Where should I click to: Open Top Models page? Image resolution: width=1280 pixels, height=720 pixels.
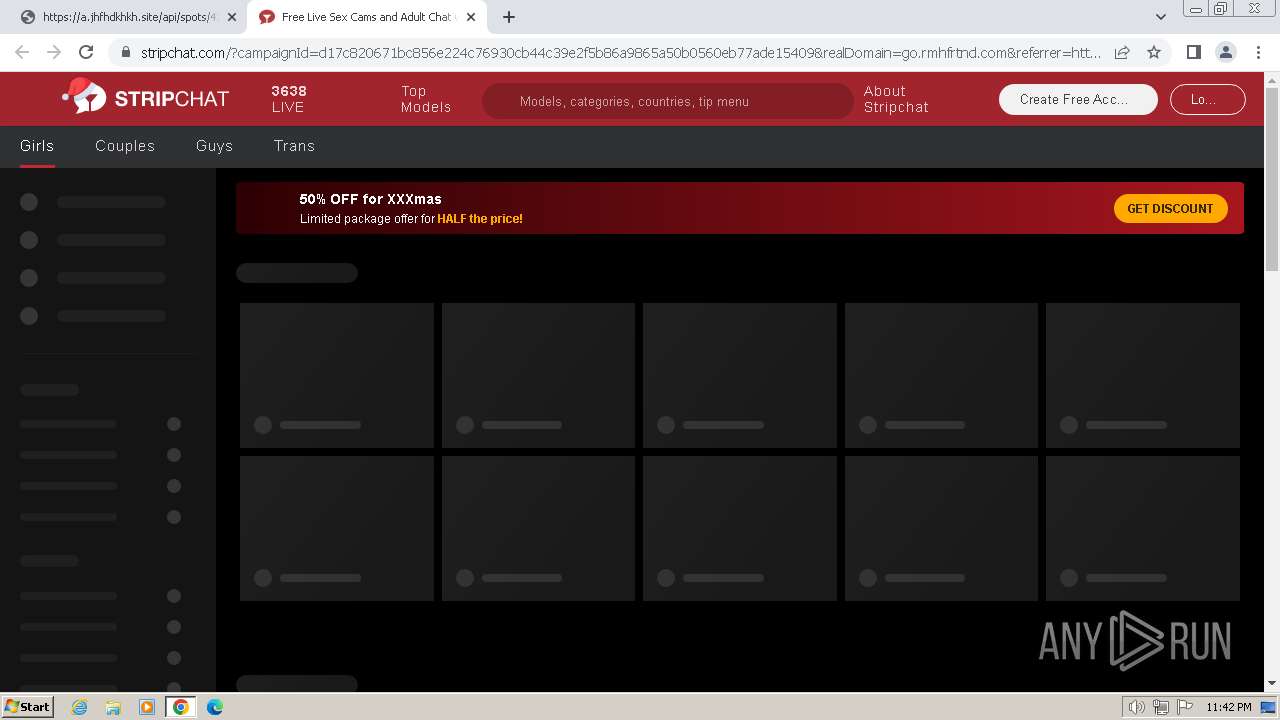[426, 99]
